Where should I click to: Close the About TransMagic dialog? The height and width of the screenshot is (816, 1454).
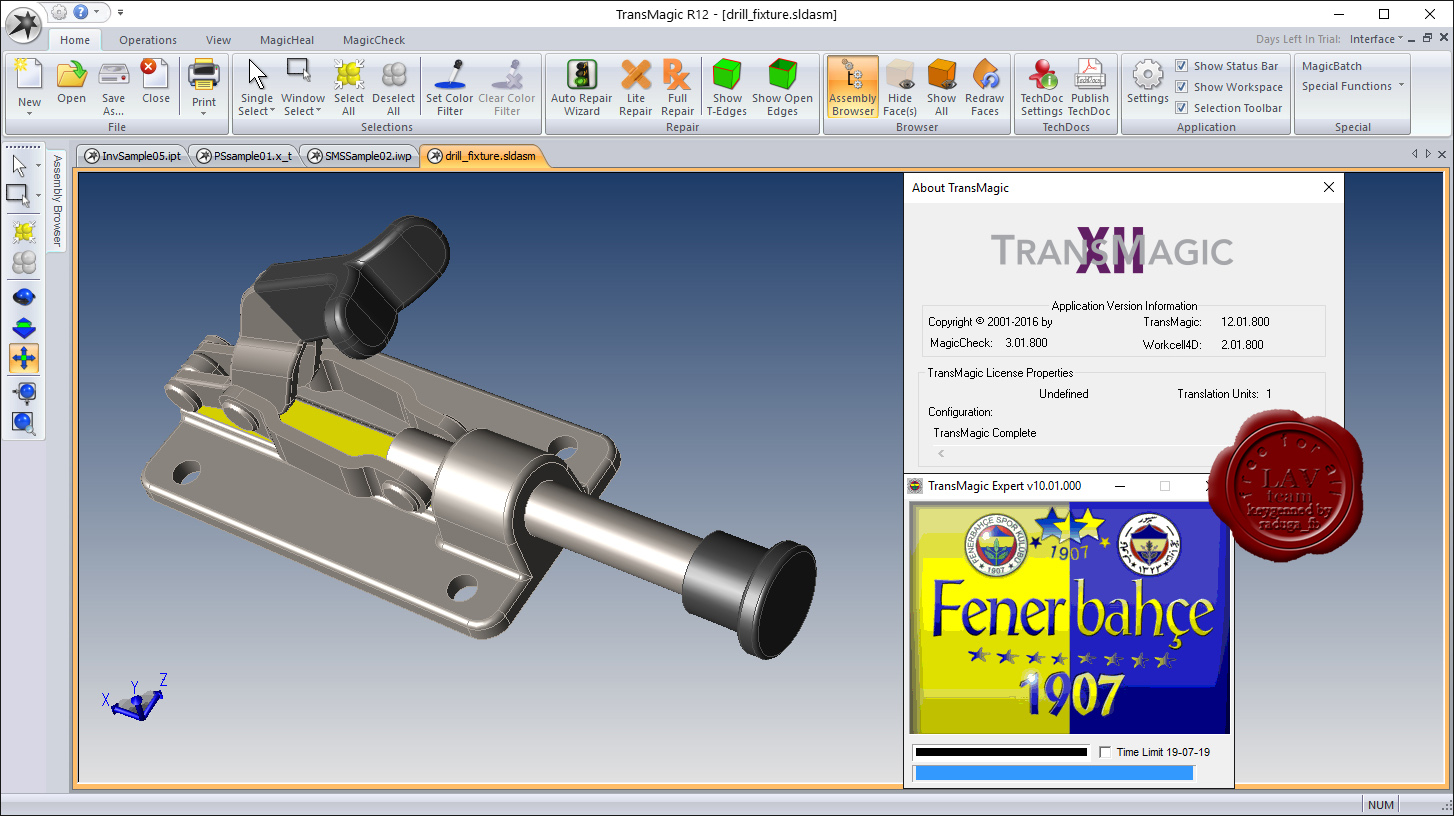click(x=1329, y=187)
